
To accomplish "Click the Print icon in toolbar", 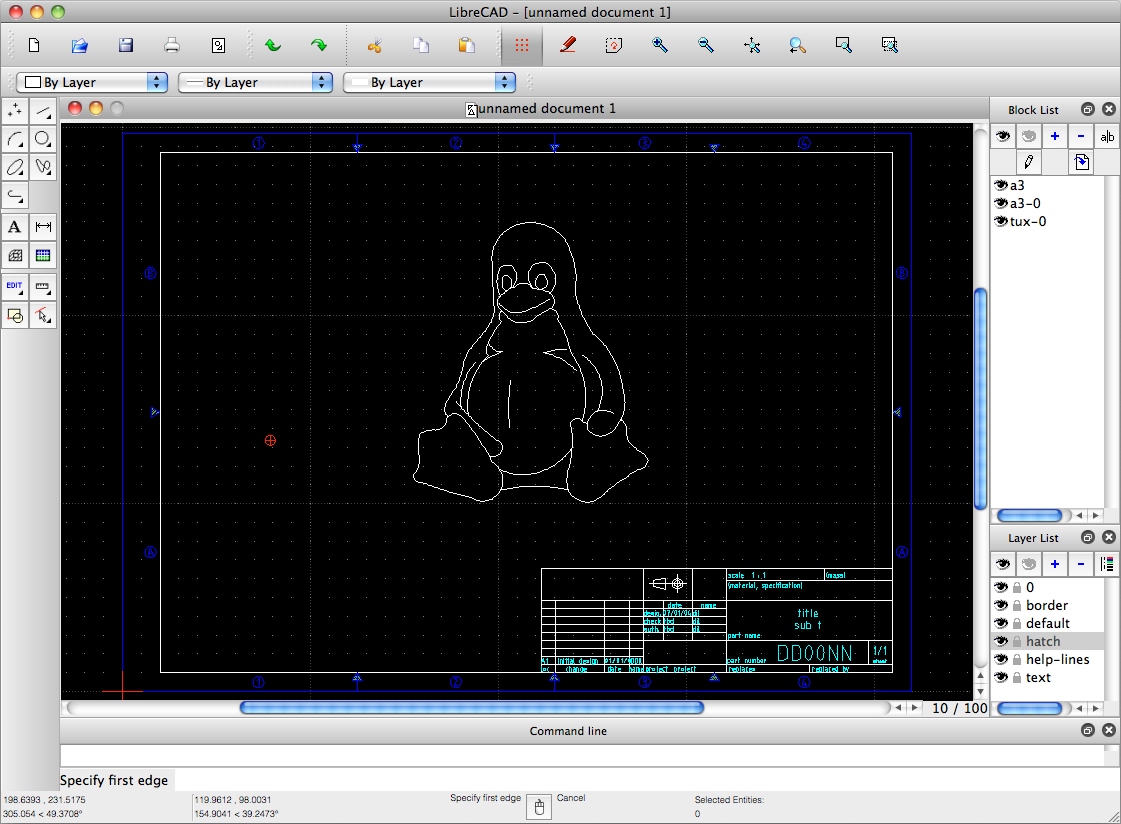I will pyautogui.click(x=172, y=45).
